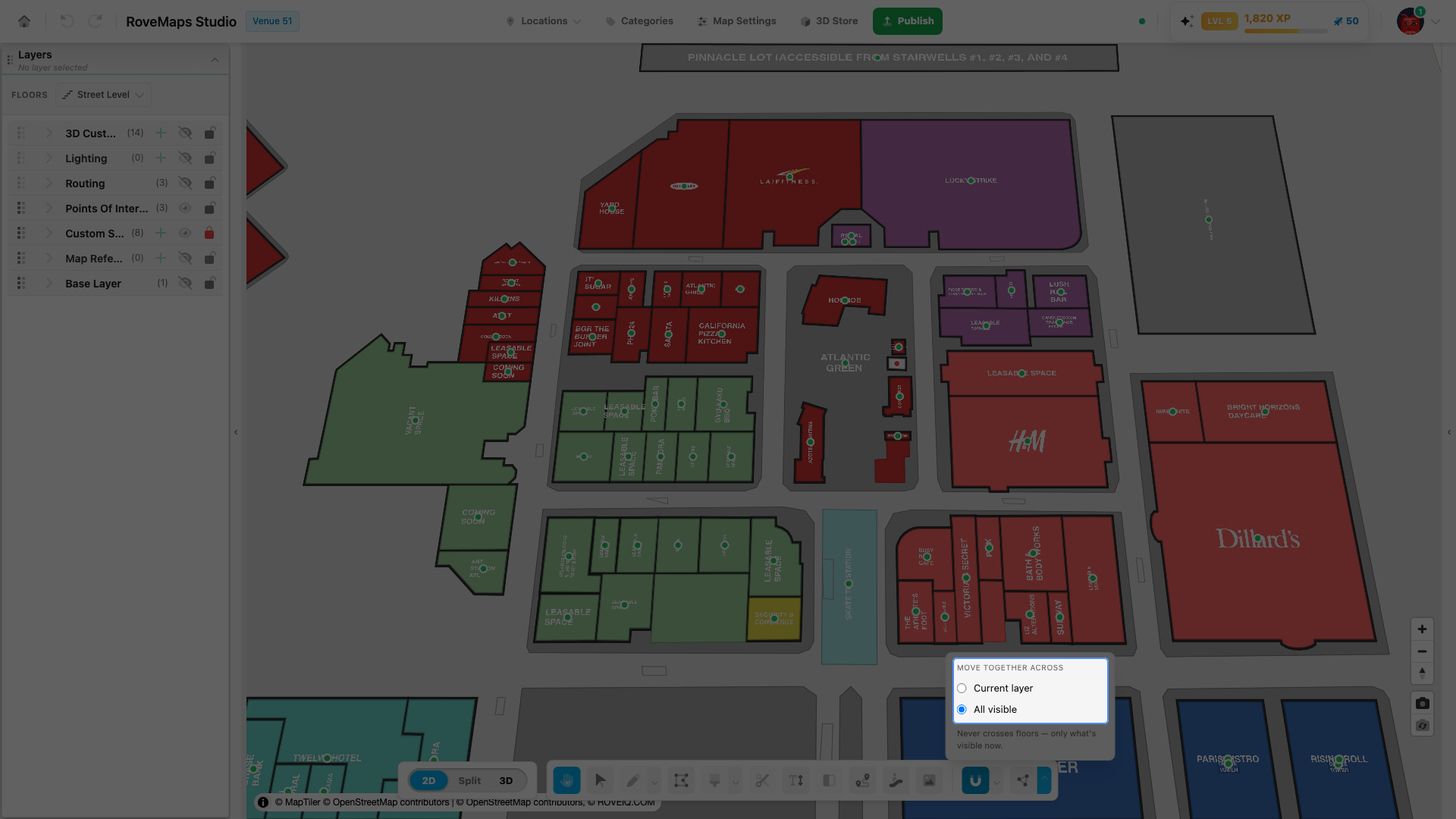
Task: Show the Routing layer
Action: [x=185, y=183]
